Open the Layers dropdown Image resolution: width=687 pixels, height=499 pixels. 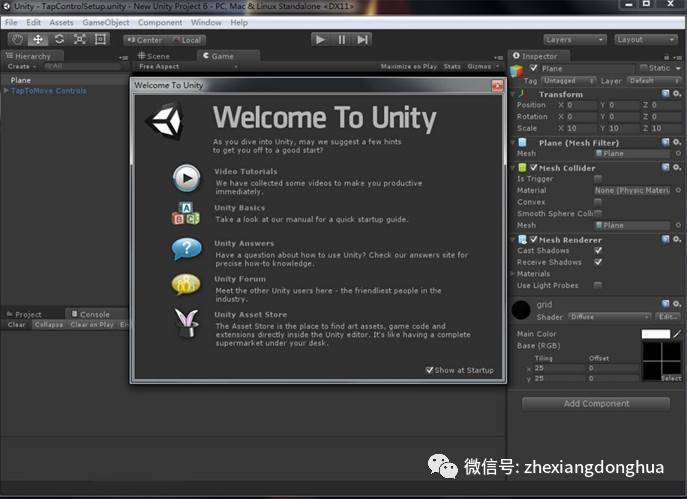click(x=575, y=40)
